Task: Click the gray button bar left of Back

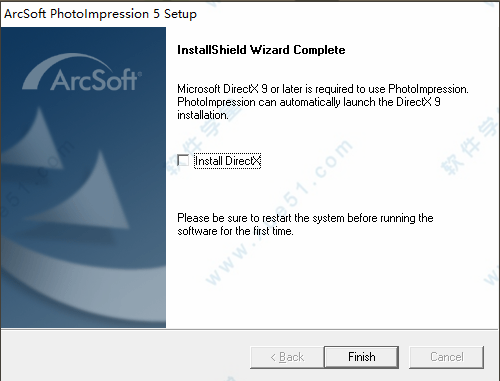Action: coord(125,357)
